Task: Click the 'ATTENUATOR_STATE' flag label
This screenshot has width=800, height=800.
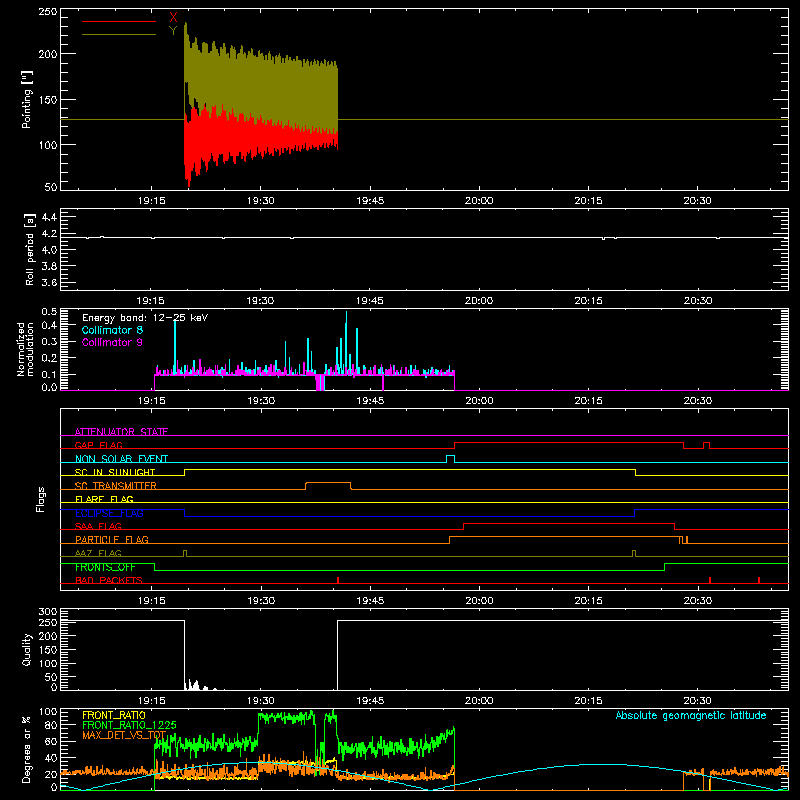Action: (121, 432)
